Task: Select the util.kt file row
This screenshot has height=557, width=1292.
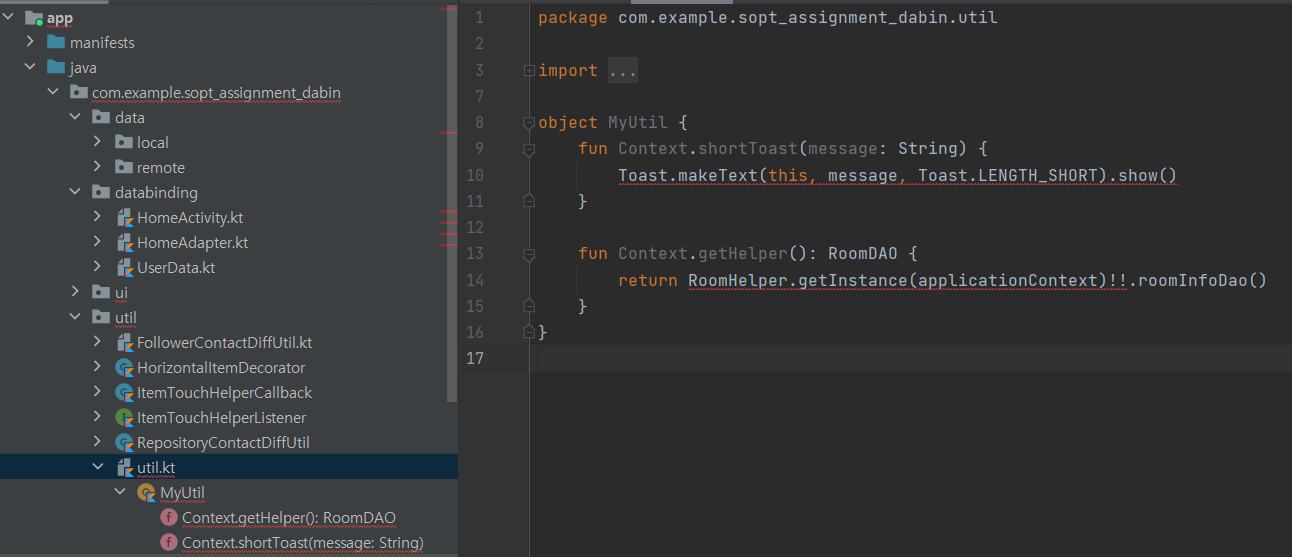Action: [229, 467]
